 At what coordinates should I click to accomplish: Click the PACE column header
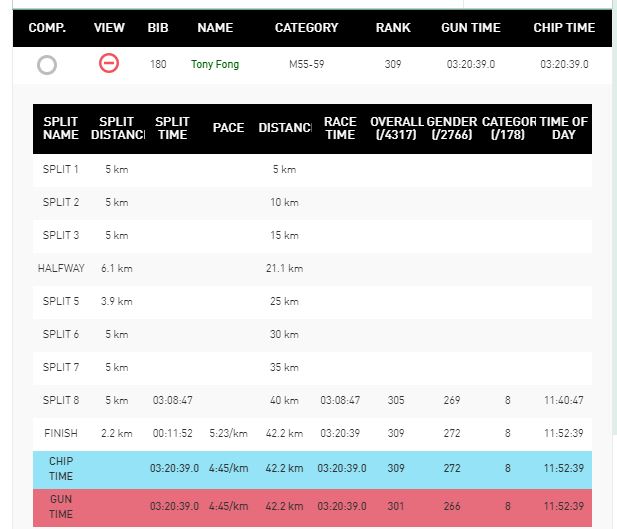coord(228,128)
